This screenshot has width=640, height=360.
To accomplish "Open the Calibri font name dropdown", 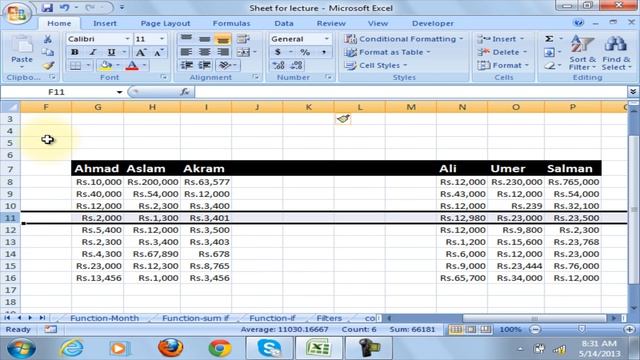I will (x=127, y=39).
